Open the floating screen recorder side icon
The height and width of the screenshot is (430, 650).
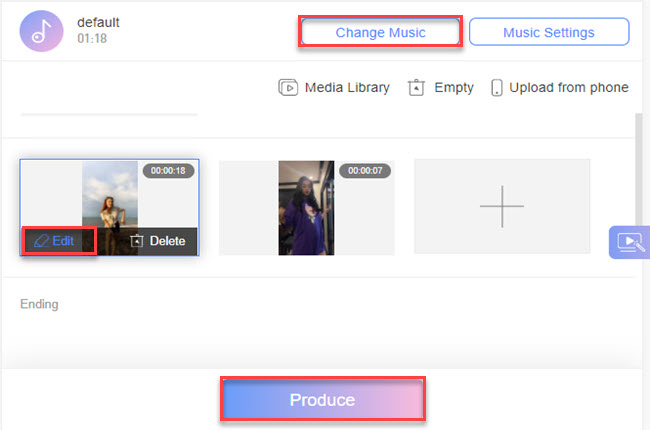[x=629, y=242]
